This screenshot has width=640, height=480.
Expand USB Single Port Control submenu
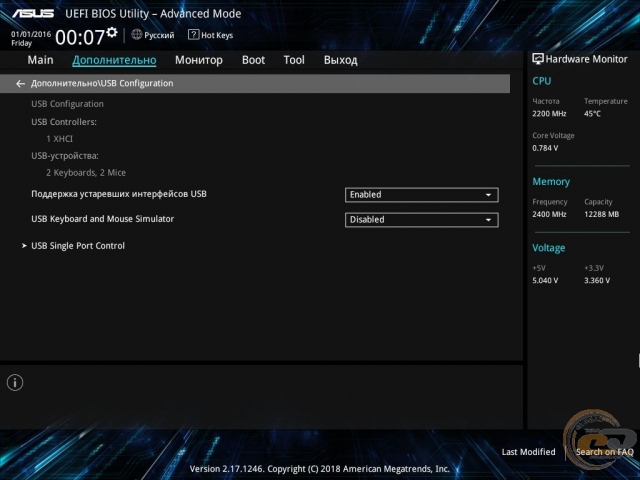tap(78, 246)
